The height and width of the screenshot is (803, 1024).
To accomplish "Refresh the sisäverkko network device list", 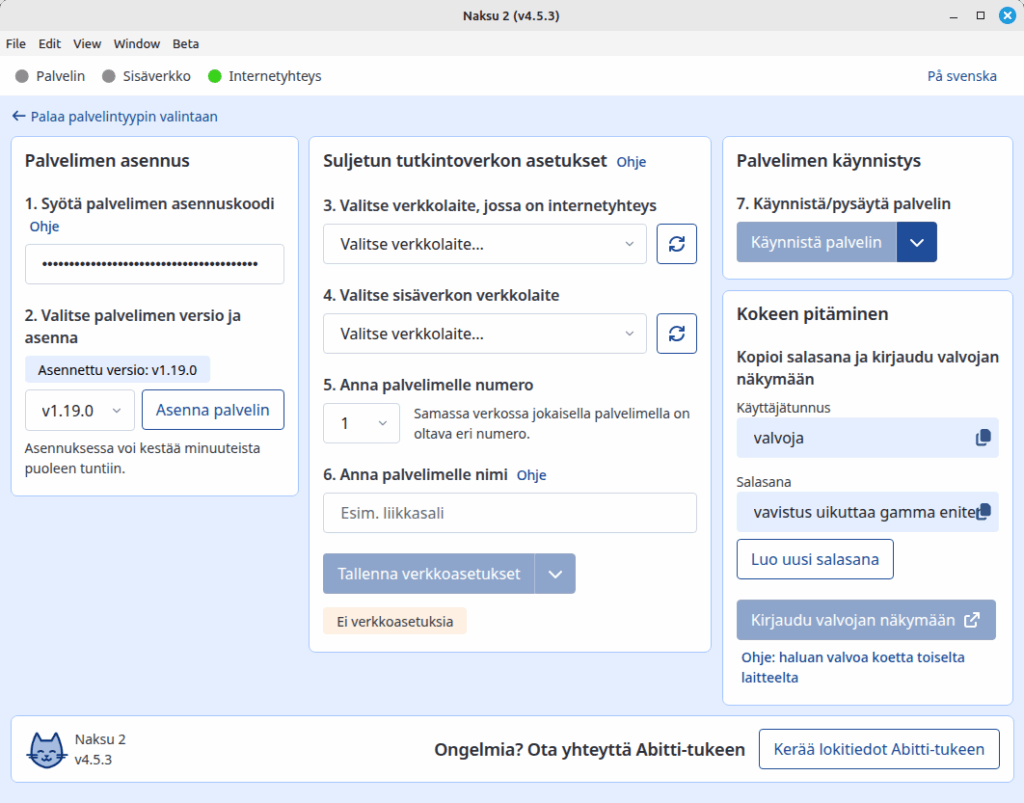I will [676, 333].
